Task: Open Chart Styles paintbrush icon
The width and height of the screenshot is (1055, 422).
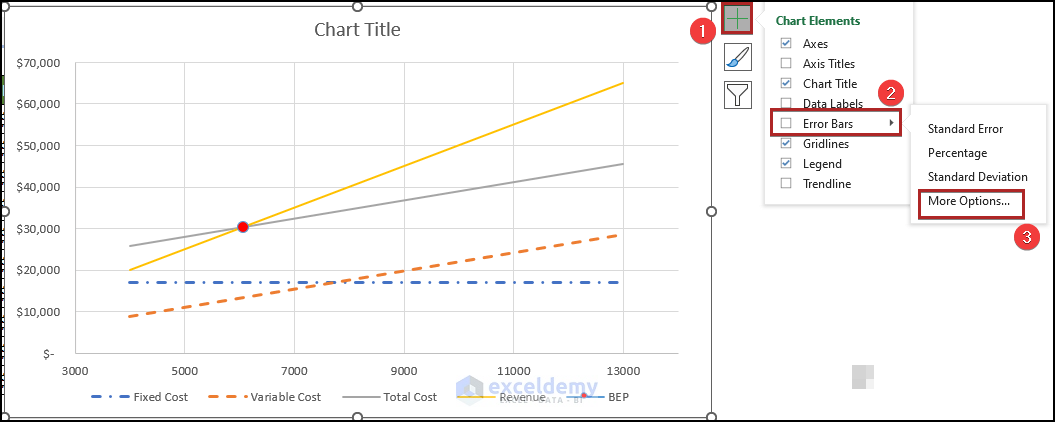Action: 737,58
